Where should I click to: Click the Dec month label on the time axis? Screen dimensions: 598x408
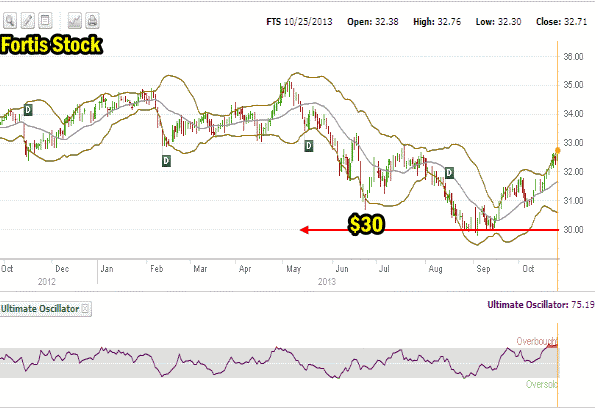pyautogui.click(x=62, y=269)
